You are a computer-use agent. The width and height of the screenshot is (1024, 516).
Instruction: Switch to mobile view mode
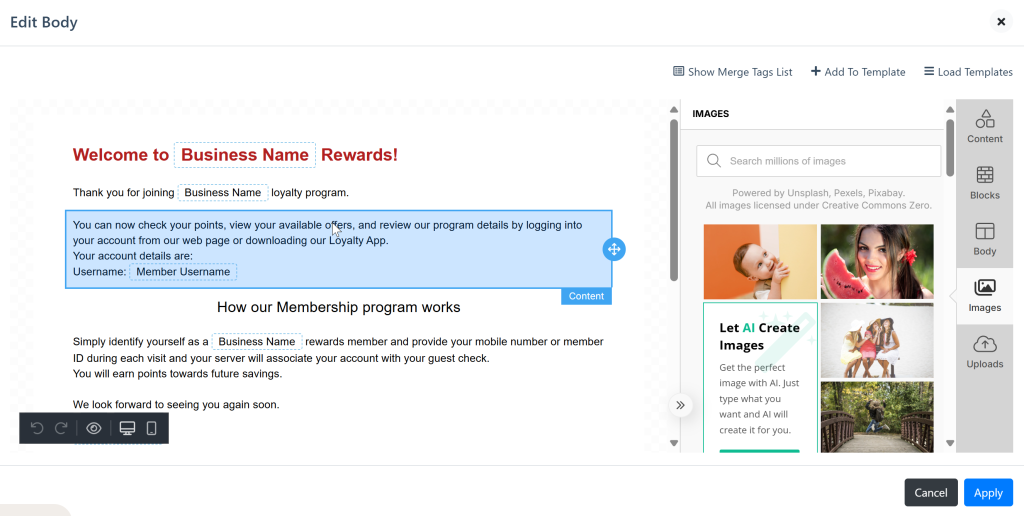point(152,428)
